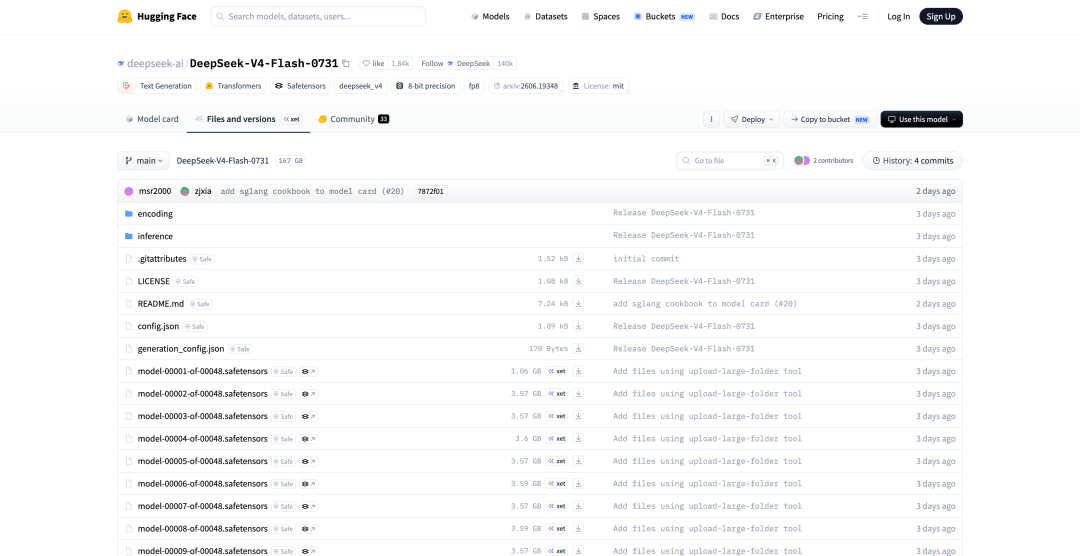Viewport: 1080px width, 556px height.
Task: Click xet badge on model-00002 row
Action: pyautogui.click(x=557, y=394)
